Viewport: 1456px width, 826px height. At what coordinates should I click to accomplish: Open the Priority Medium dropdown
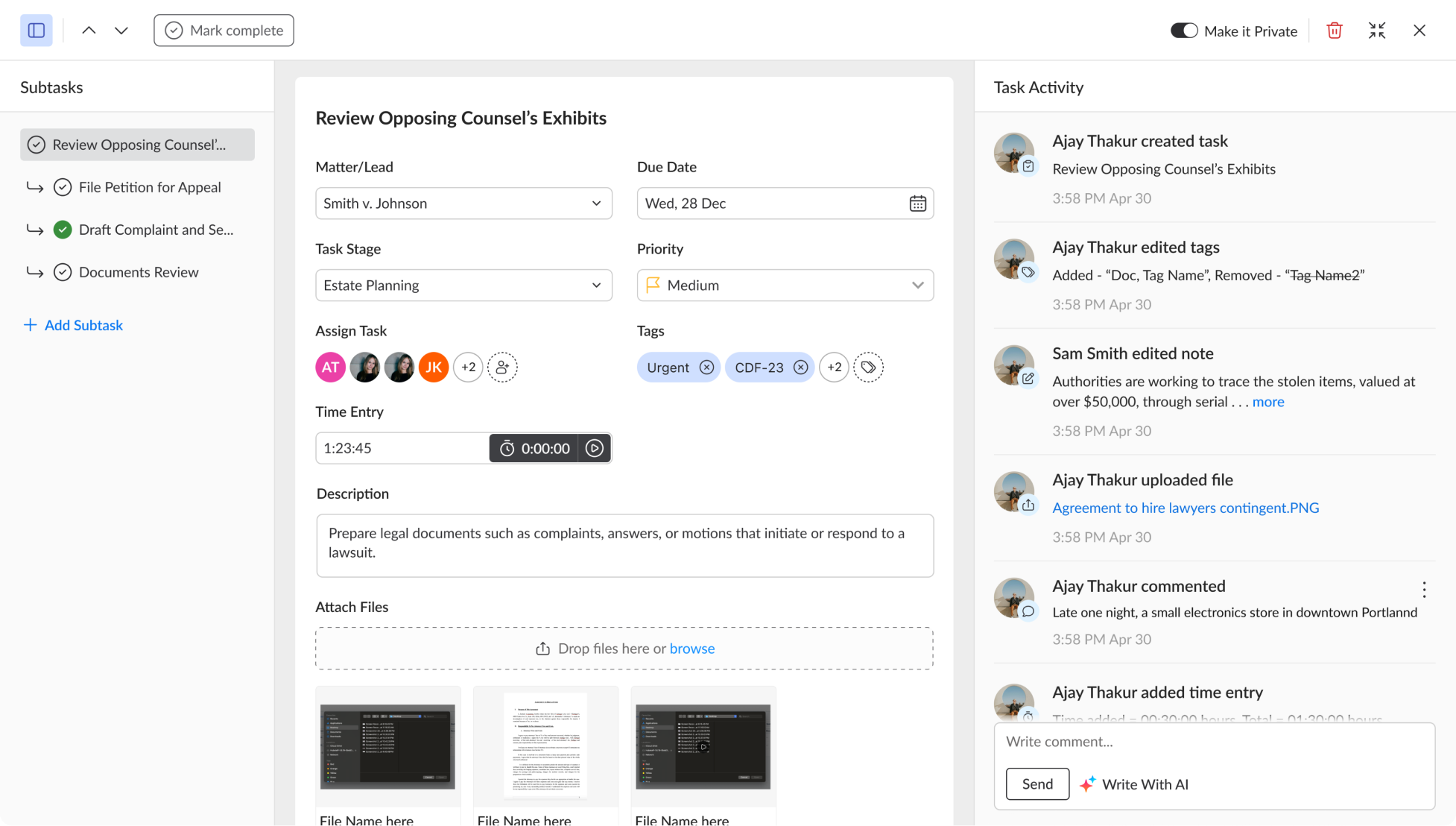(785, 286)
